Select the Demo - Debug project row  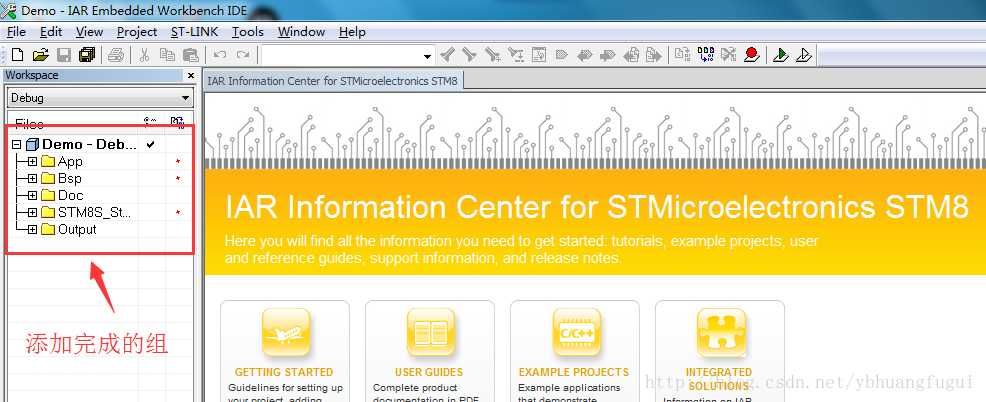coord(89,145)
